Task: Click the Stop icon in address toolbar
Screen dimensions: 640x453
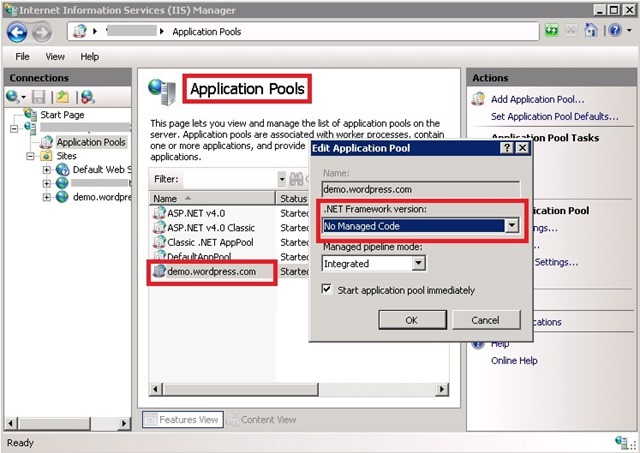Action: pos(571,30)
